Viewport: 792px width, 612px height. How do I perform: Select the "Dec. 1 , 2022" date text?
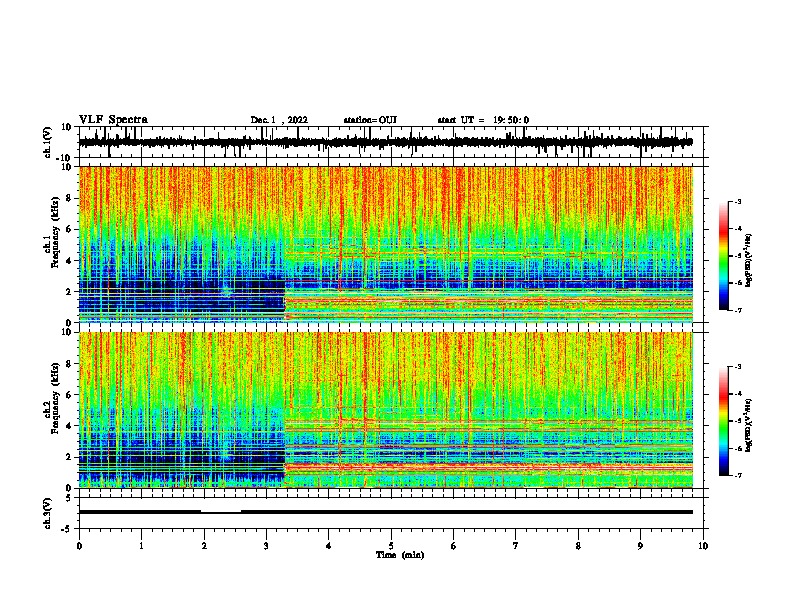[279, 120]
